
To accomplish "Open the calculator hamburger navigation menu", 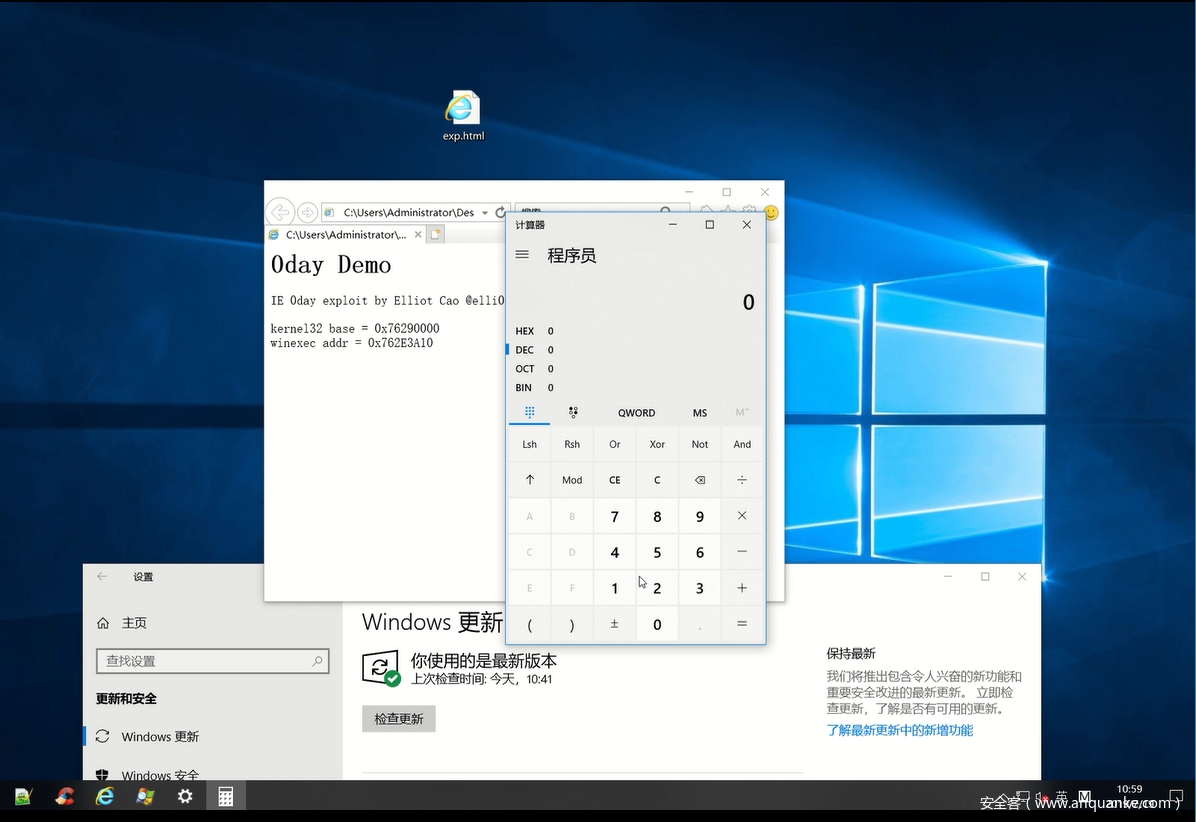I will pyautogui.click(x=522, y=255).
